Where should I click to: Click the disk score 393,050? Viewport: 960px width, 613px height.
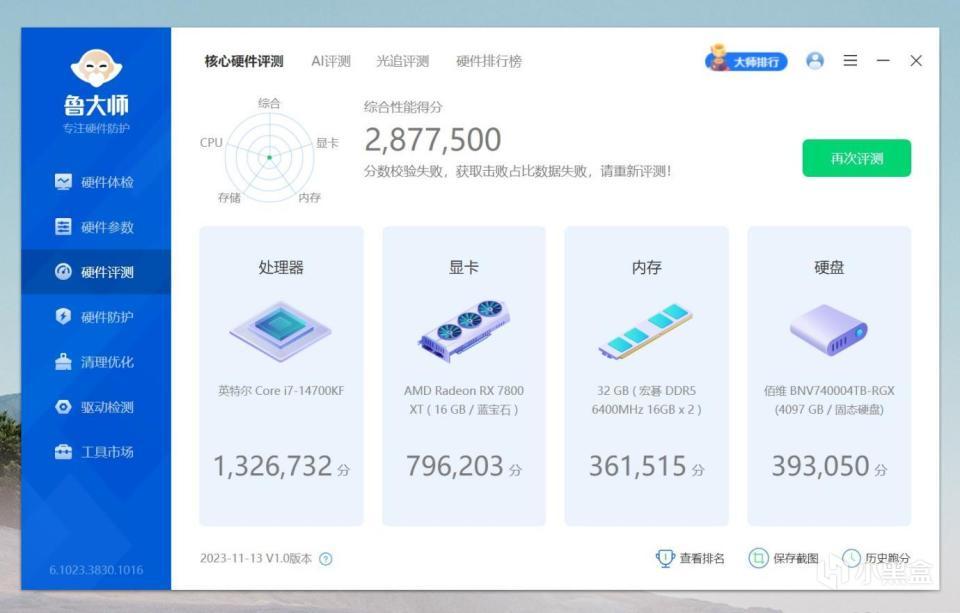point(820,466)
